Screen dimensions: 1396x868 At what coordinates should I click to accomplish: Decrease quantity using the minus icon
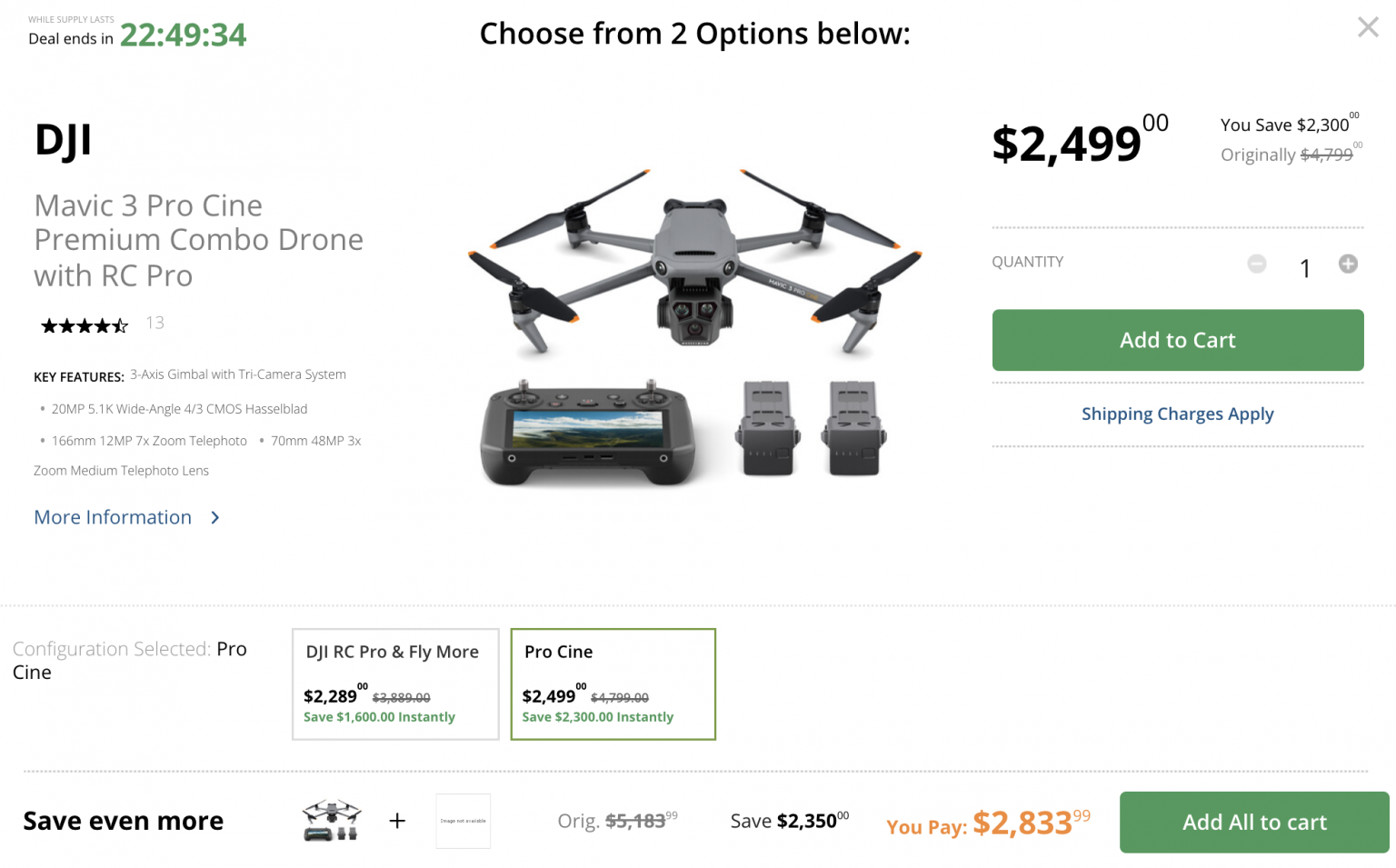[1257, 264]
